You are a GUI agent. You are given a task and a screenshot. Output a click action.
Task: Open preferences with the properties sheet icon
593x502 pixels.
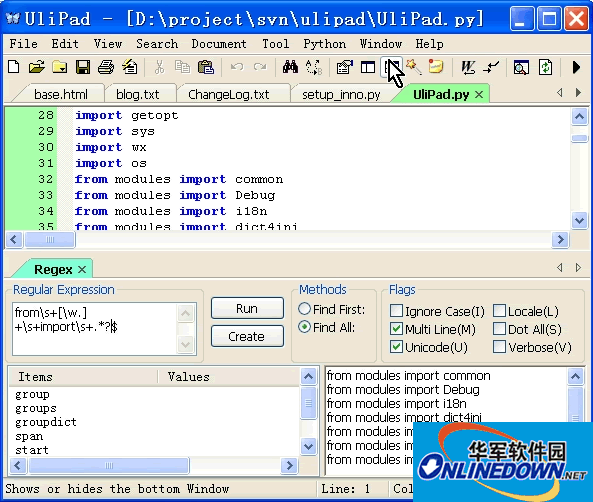[x=345, y=67]
